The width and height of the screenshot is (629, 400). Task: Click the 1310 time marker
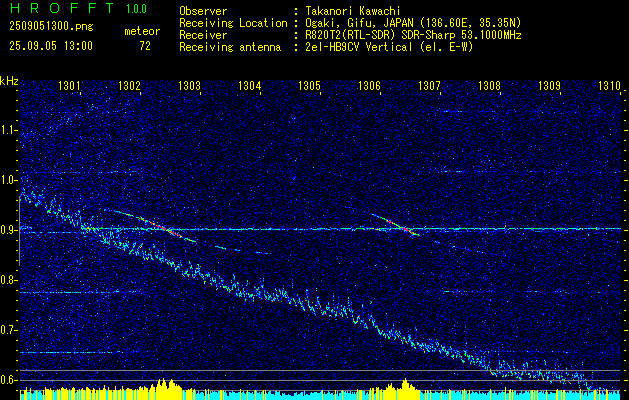(609, 86)
